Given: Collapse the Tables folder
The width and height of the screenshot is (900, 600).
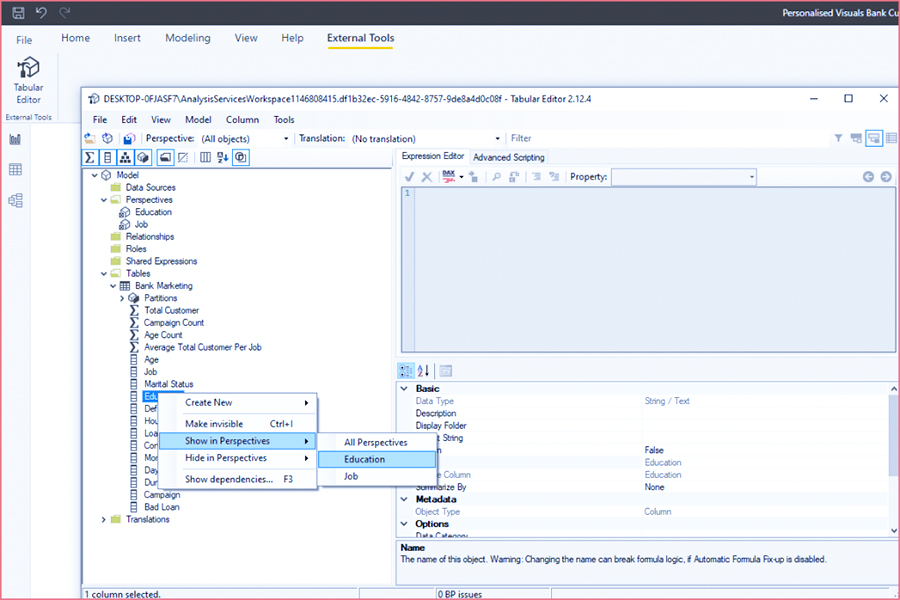Looking at the screenshot, I should pyautogui.click(x=104, y=273).
